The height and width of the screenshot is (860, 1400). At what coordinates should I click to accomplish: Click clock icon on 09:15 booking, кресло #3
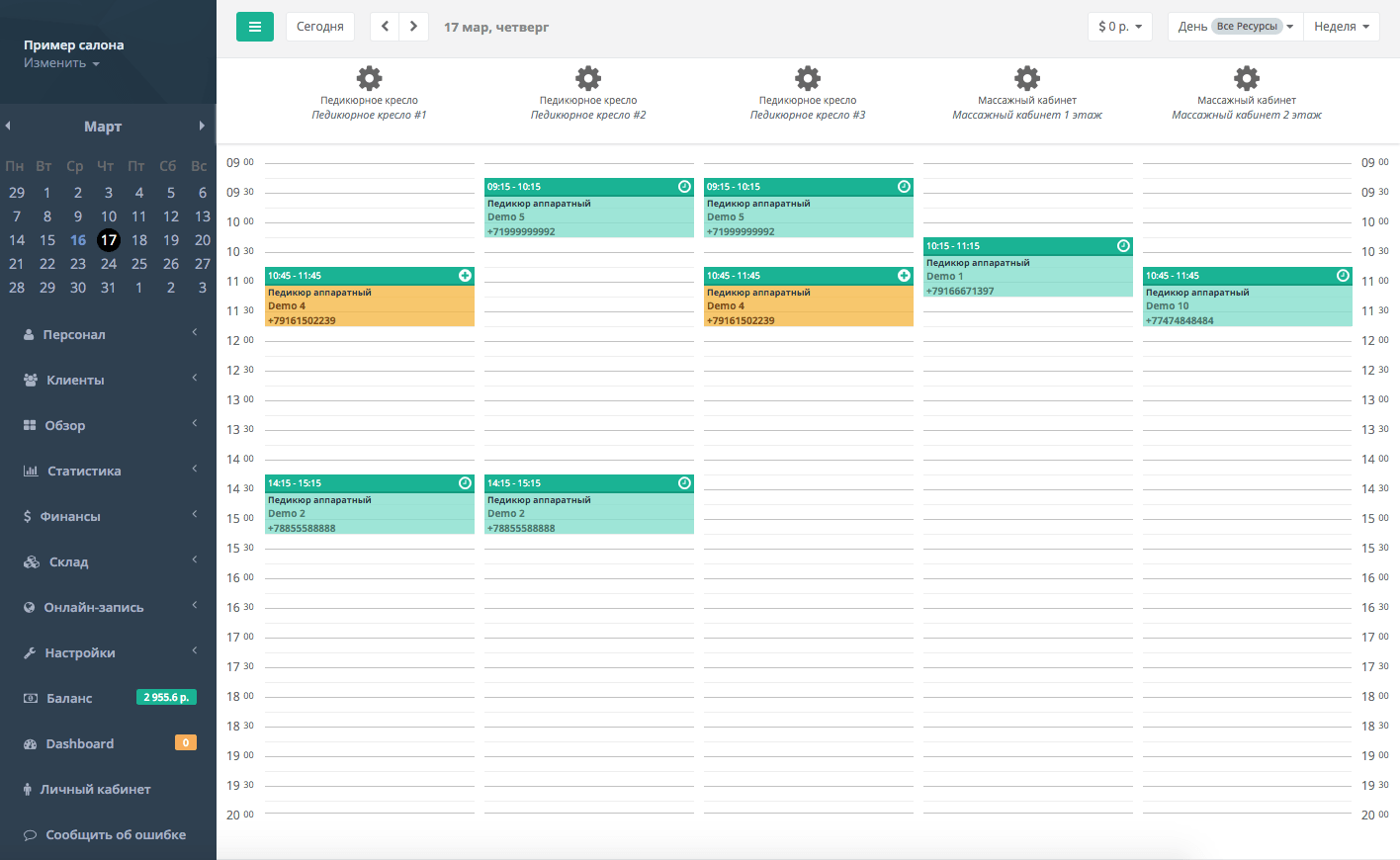coord(904,187)
